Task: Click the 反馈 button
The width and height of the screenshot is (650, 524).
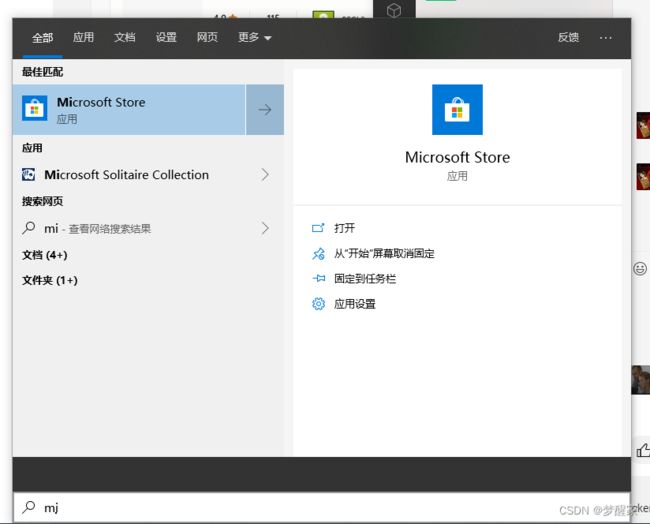Action: coord(568,37)
